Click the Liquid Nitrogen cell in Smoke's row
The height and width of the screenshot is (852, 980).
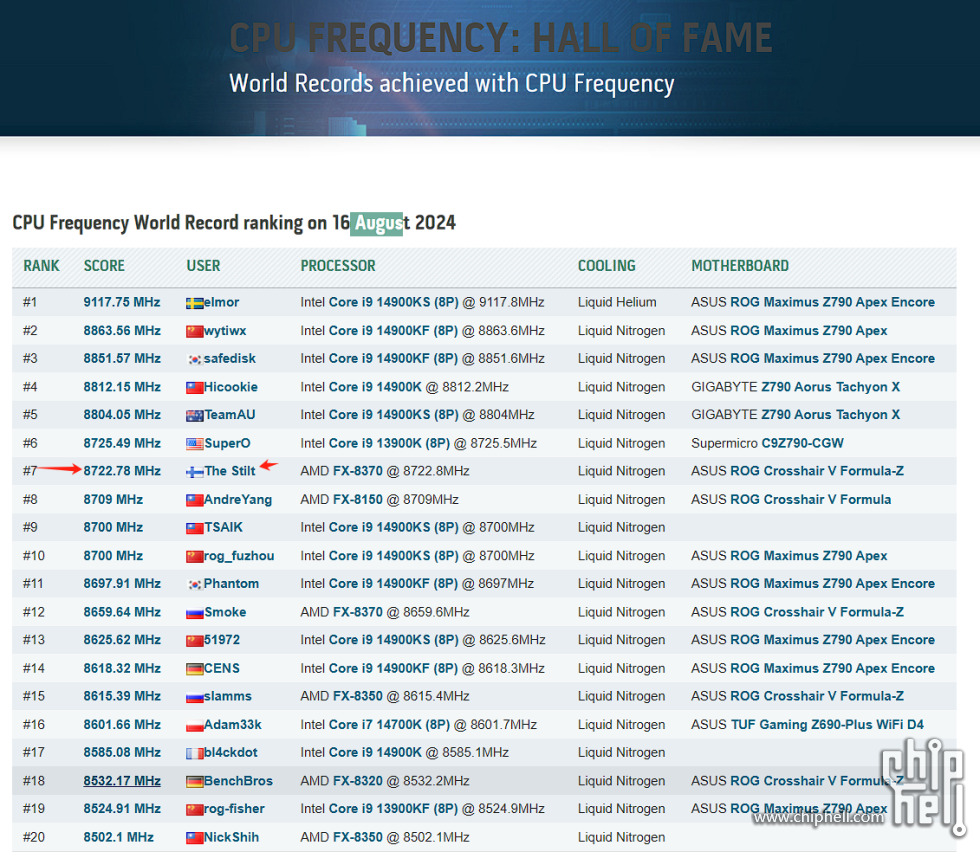pyautogui.click(x=621, y=612)
